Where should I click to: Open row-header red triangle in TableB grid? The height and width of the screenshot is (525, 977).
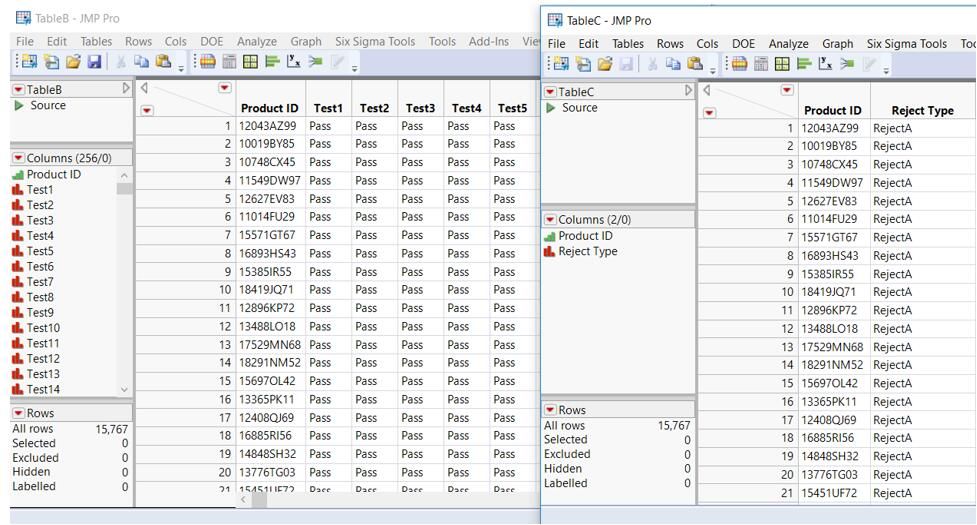(x=146, y=110)
